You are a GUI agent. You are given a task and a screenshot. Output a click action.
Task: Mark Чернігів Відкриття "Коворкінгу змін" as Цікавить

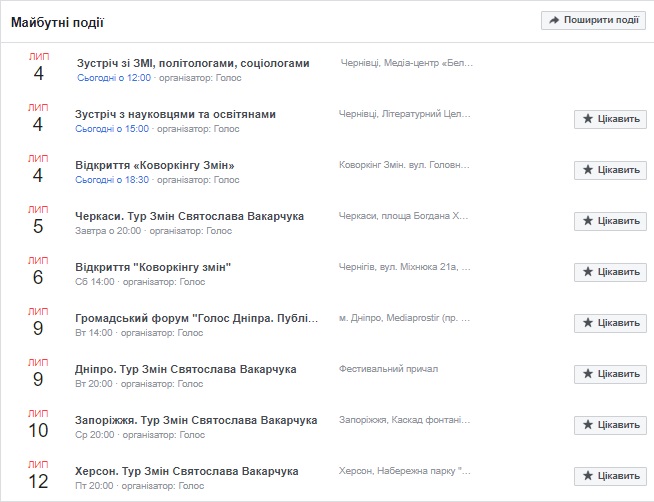coord(610,272)
